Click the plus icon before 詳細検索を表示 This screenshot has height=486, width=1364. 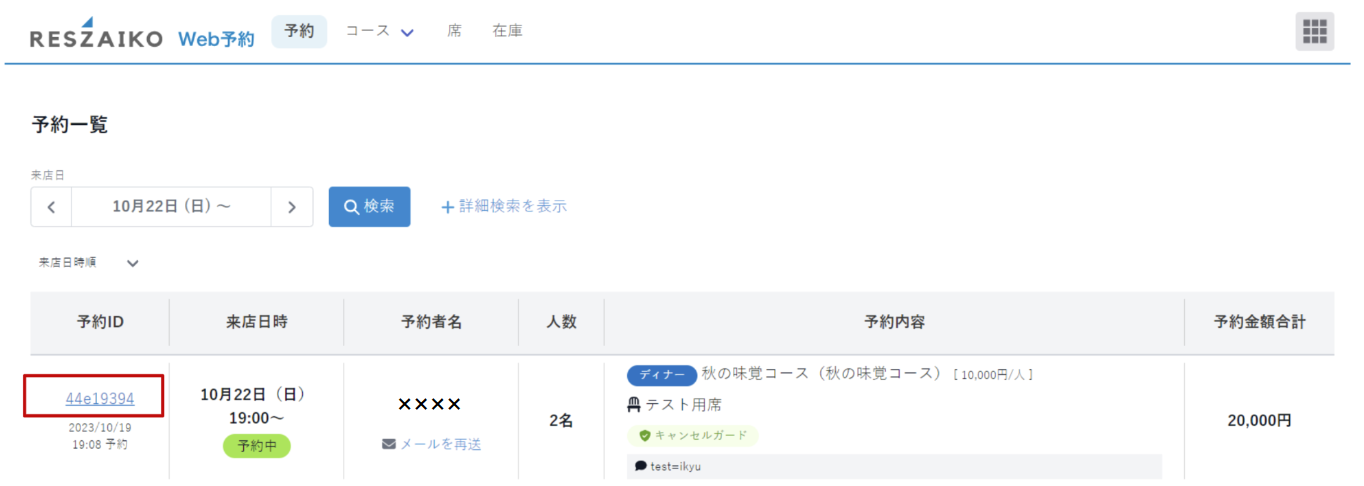[x=447, y=207]
